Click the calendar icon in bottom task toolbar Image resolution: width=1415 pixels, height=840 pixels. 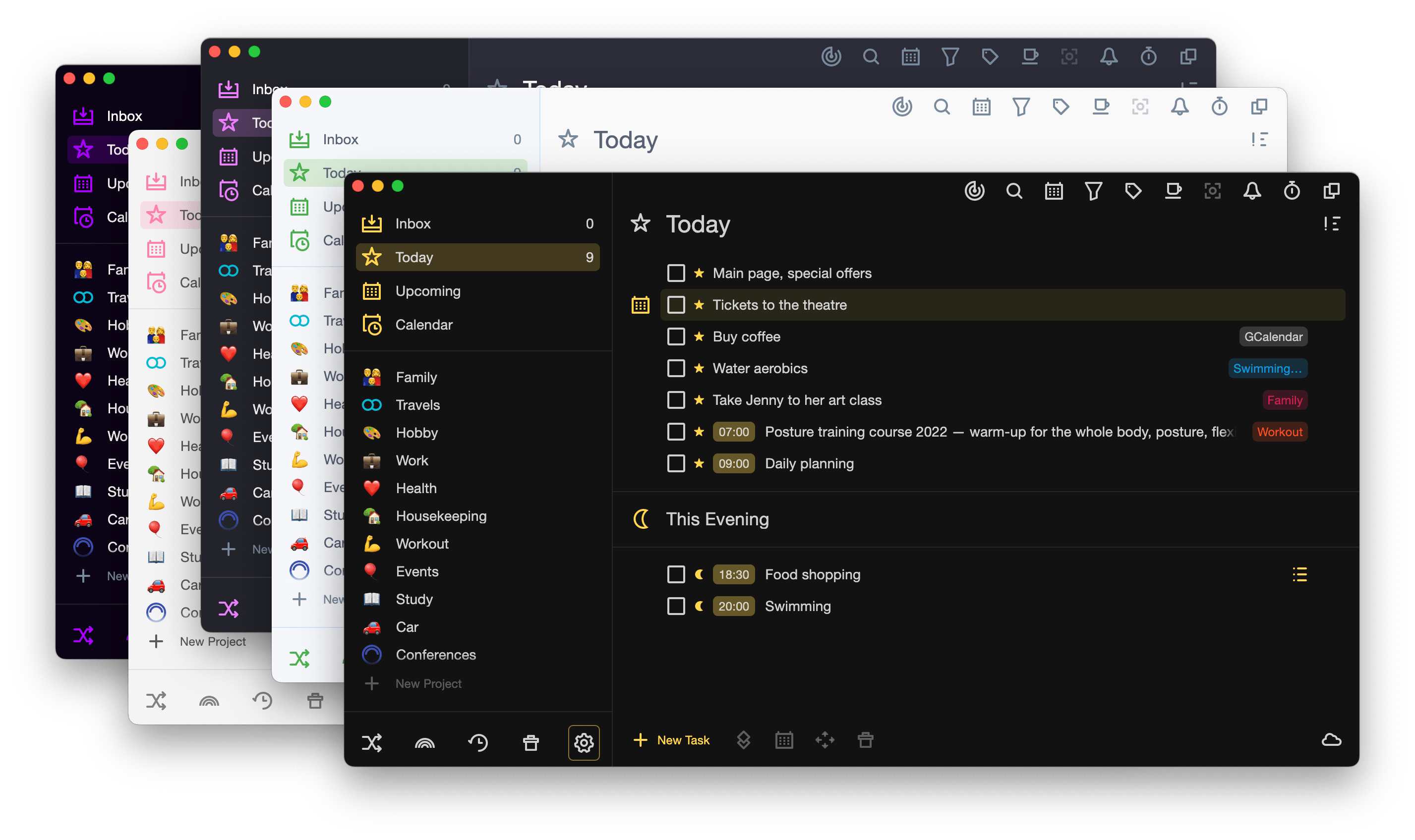pos(784,740)
